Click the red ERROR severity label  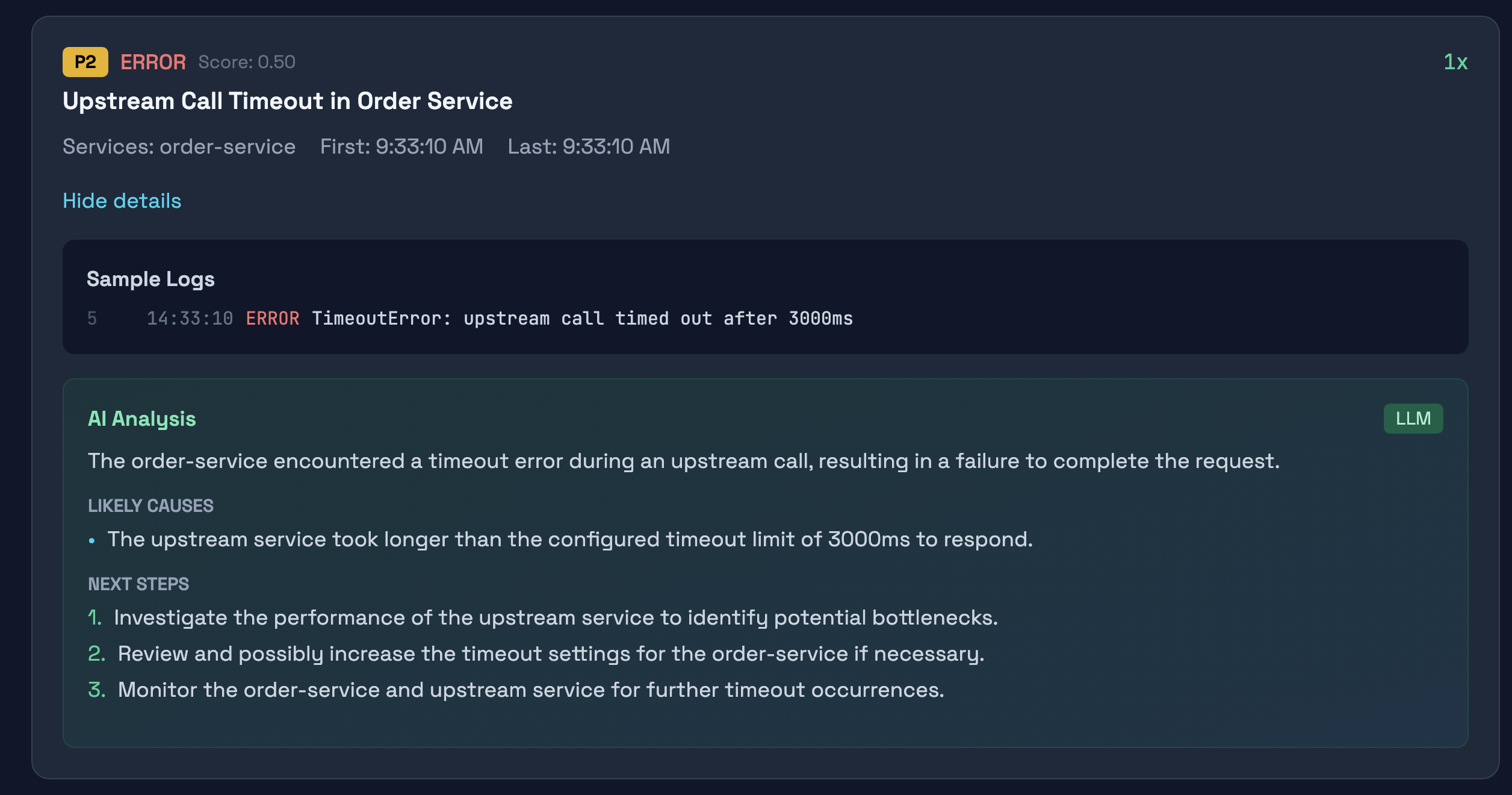coord(153,62)
